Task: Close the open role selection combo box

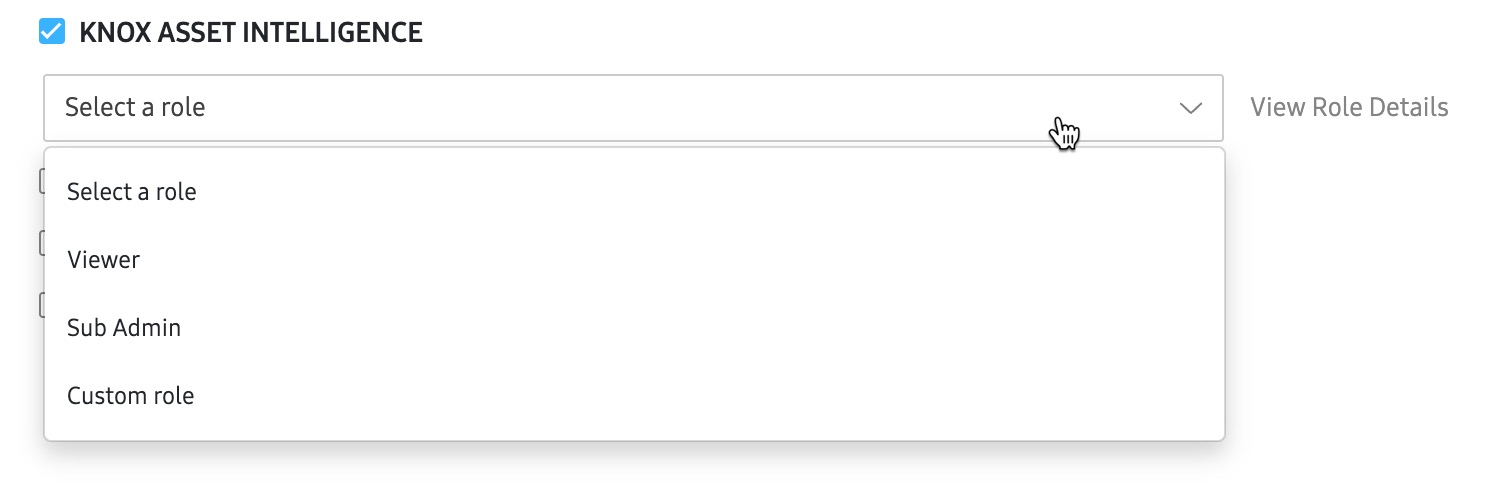Action: (x=1190, y=108)
